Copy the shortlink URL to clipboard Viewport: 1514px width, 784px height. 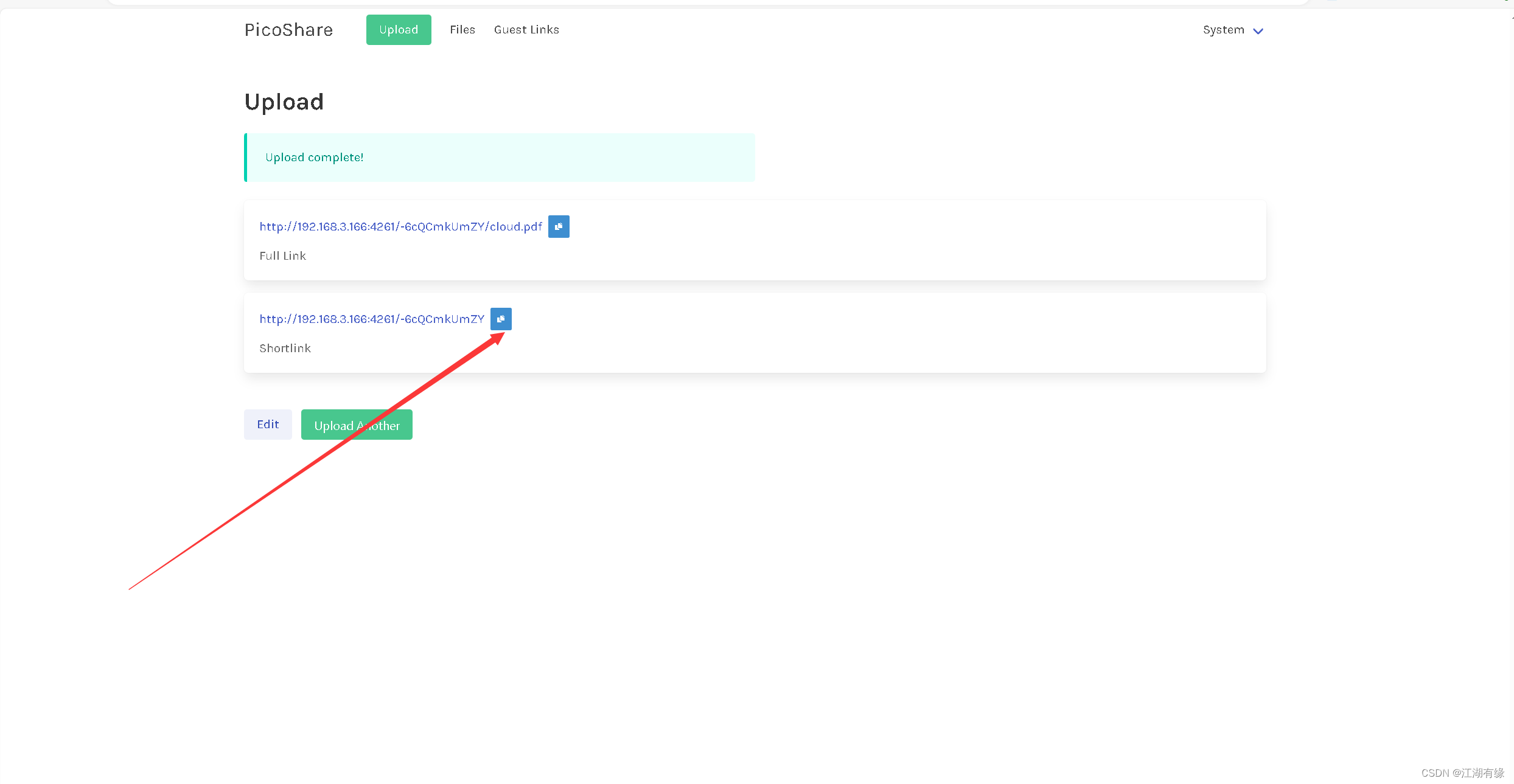(x=501, y=319)
